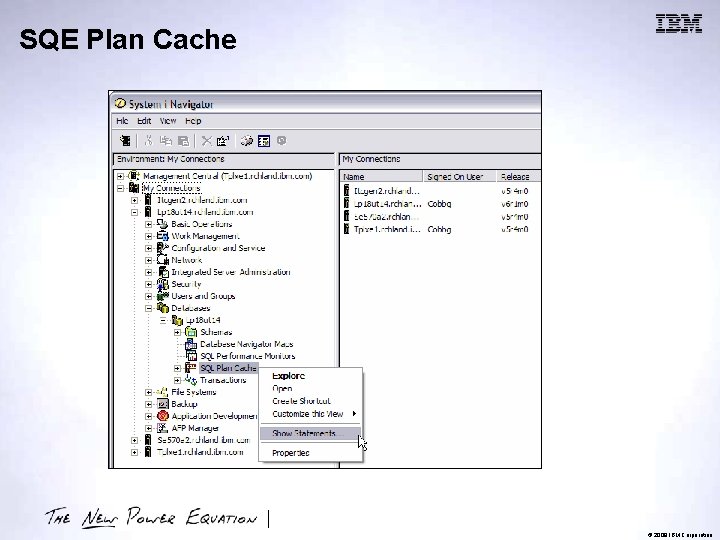This screenshot has width=720, height=540.
Task: Click the Users and Groups icon
Action: (x=163, y=296)
